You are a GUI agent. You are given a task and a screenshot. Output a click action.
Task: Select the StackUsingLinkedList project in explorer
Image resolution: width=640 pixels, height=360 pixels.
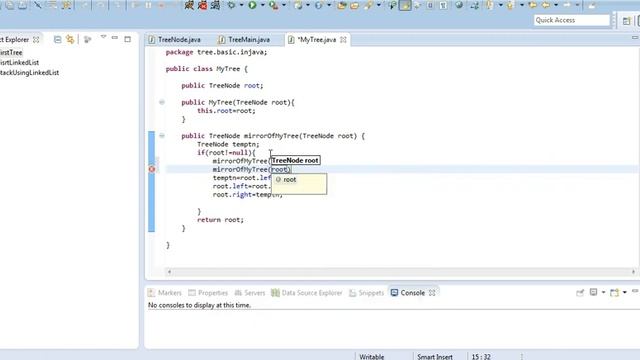(x=29, y=73)
